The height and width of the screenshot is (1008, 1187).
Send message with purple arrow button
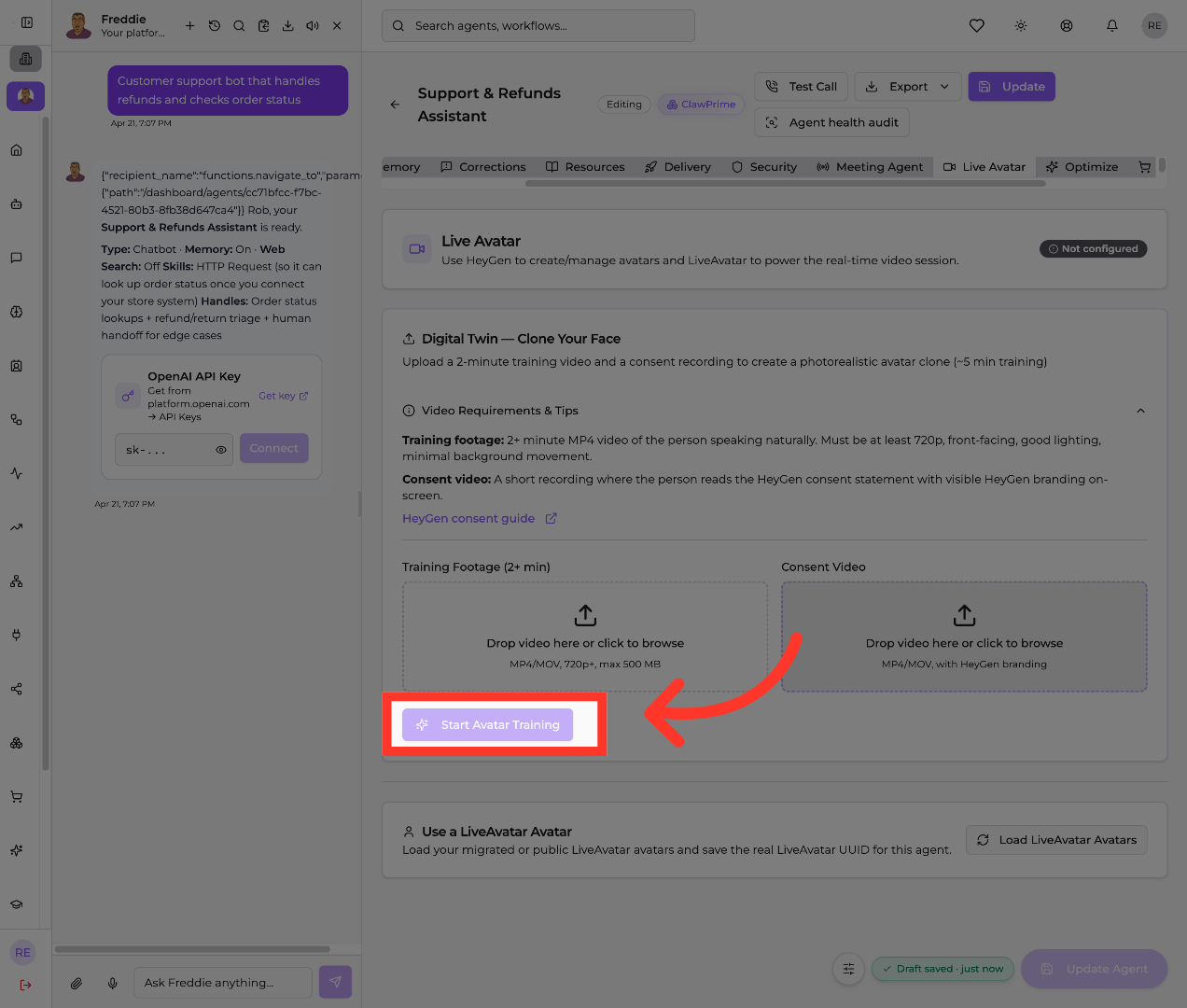coord(335,982)
